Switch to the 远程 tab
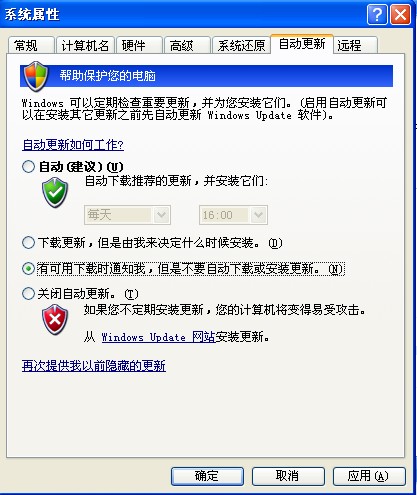 click(x=355, y=45)
